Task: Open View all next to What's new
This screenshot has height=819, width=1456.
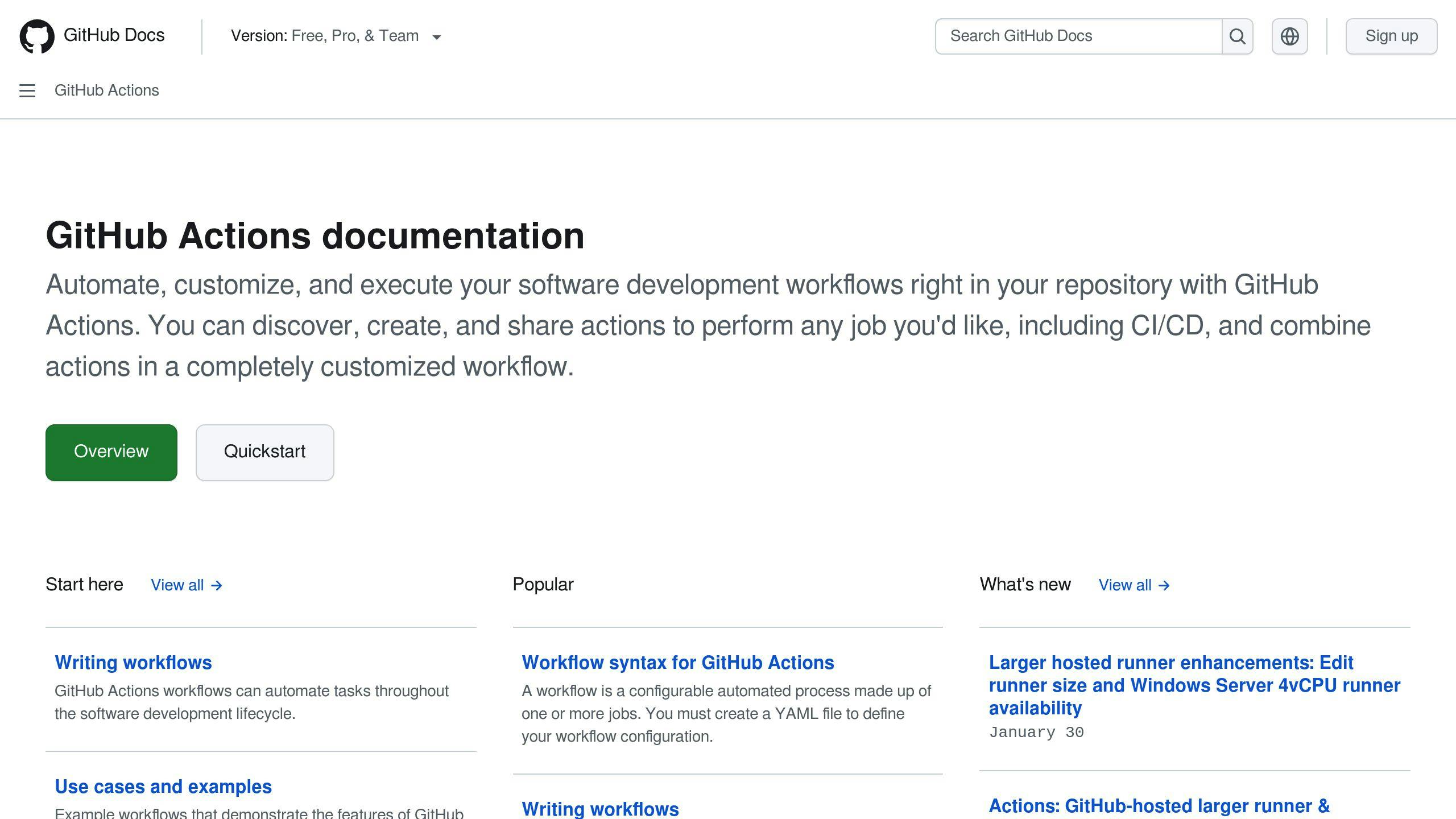Action: coord(1134,585)
